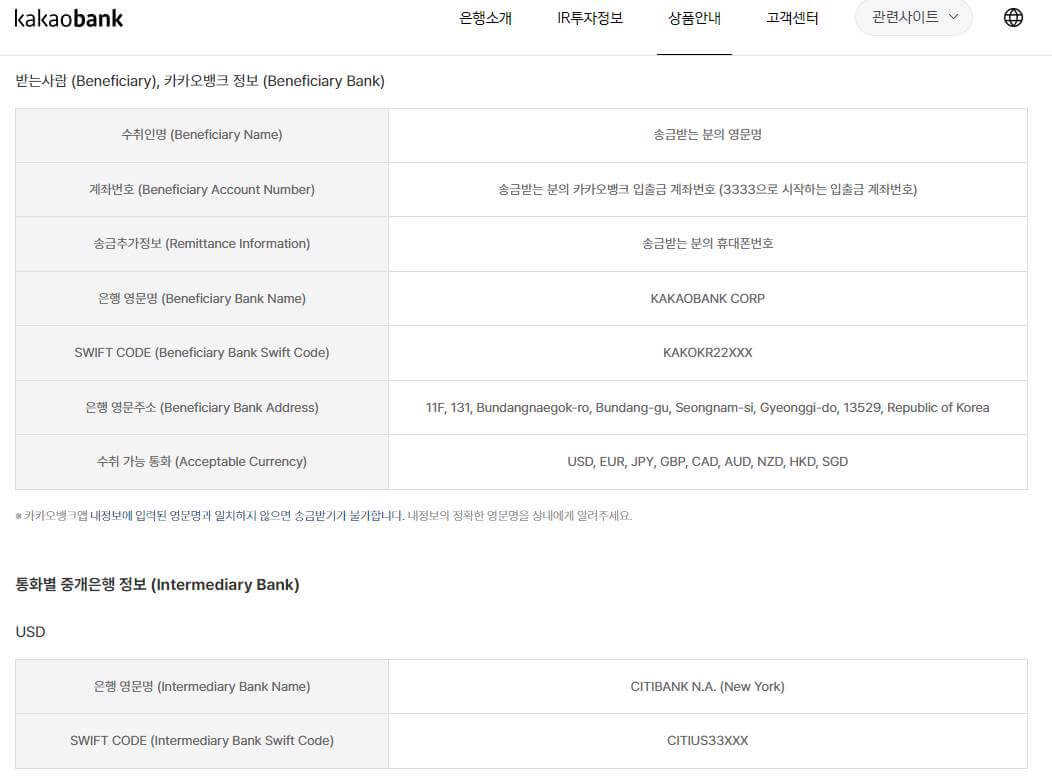Select 계좌번호 (Beneficiary Account Number) label
Viewport: 1052px width, 776px height.
point(202,190)
